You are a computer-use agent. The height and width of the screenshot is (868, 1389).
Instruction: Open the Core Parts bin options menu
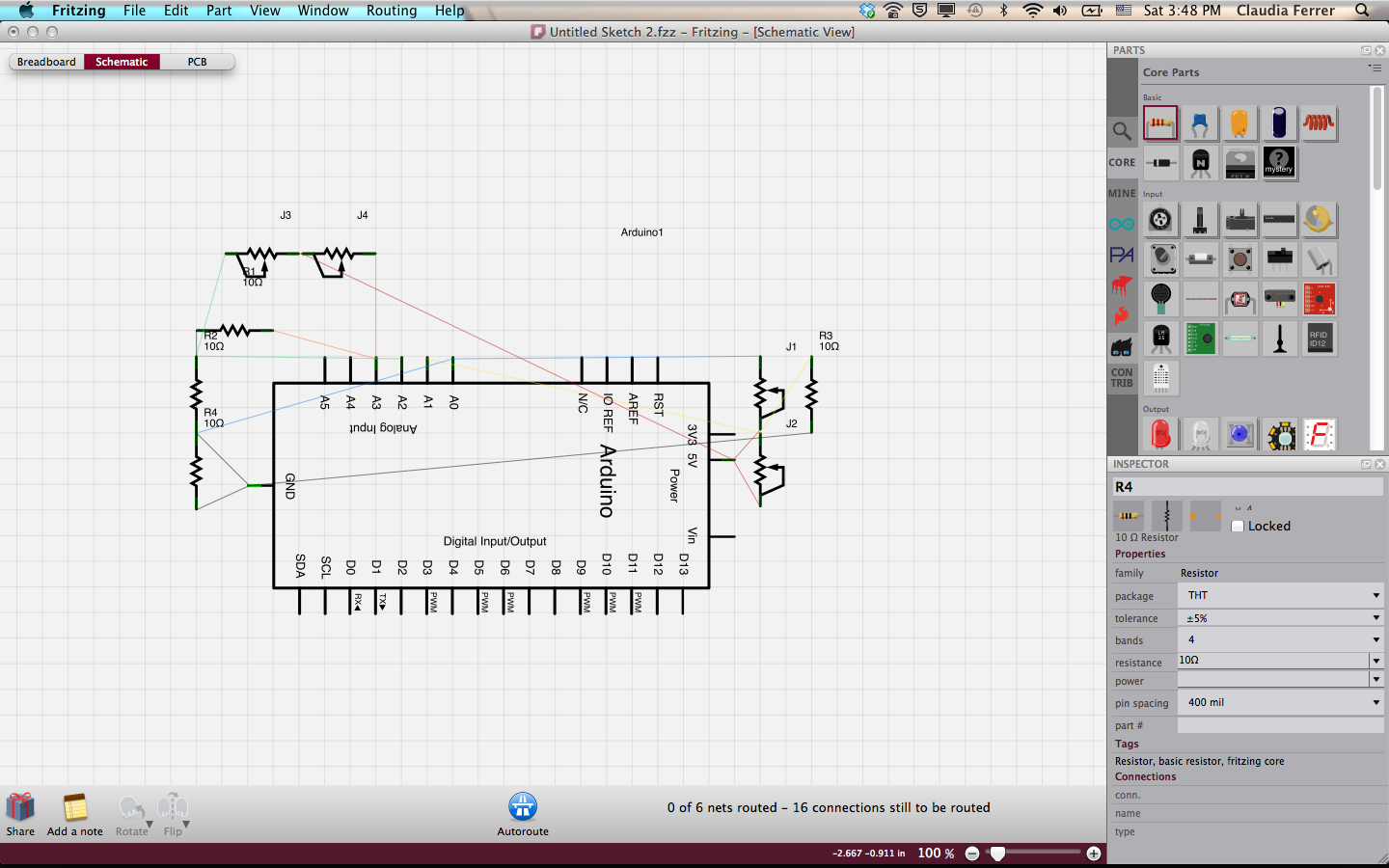pos(1375,68)
